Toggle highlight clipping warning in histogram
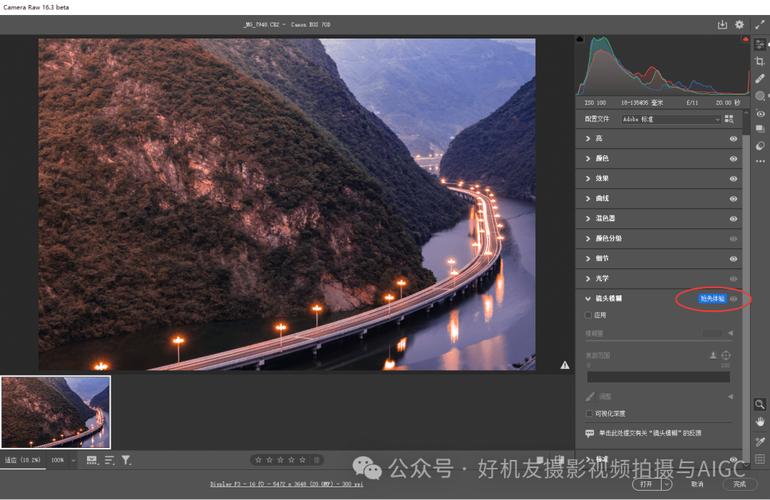 (745, 39)
